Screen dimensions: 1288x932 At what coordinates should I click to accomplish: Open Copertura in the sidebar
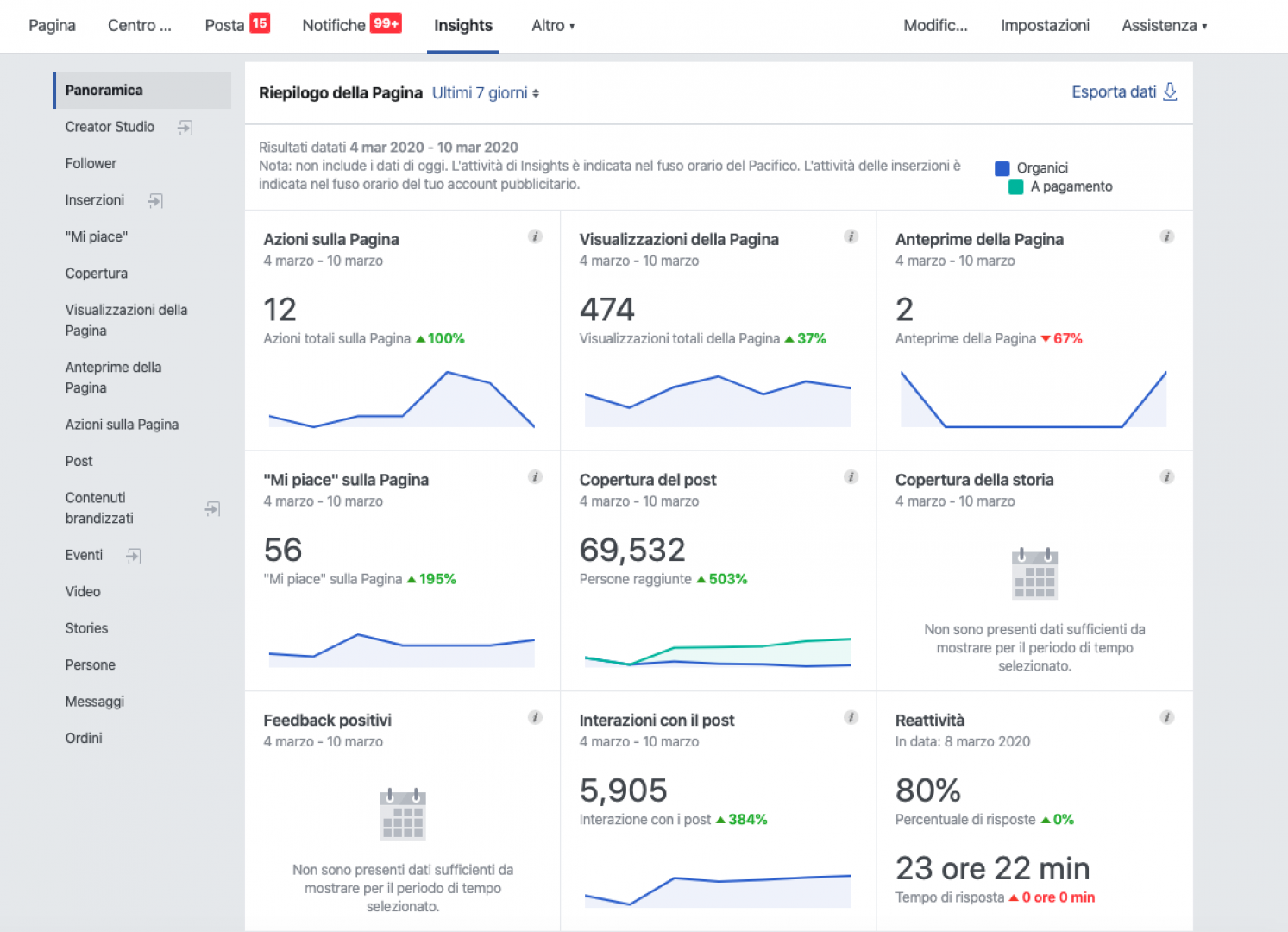[97, 274]
